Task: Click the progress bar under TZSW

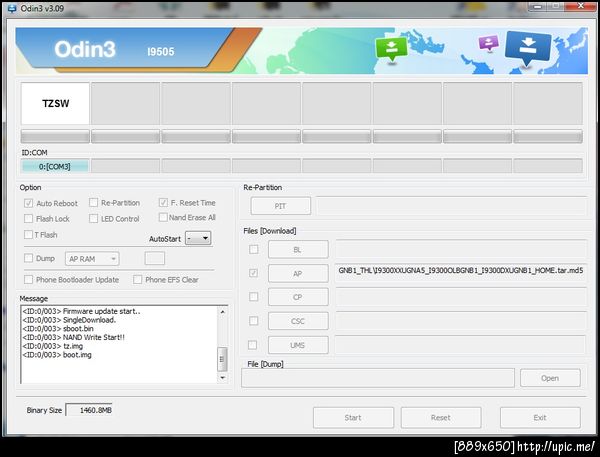Action: click(x=55, y=137)
